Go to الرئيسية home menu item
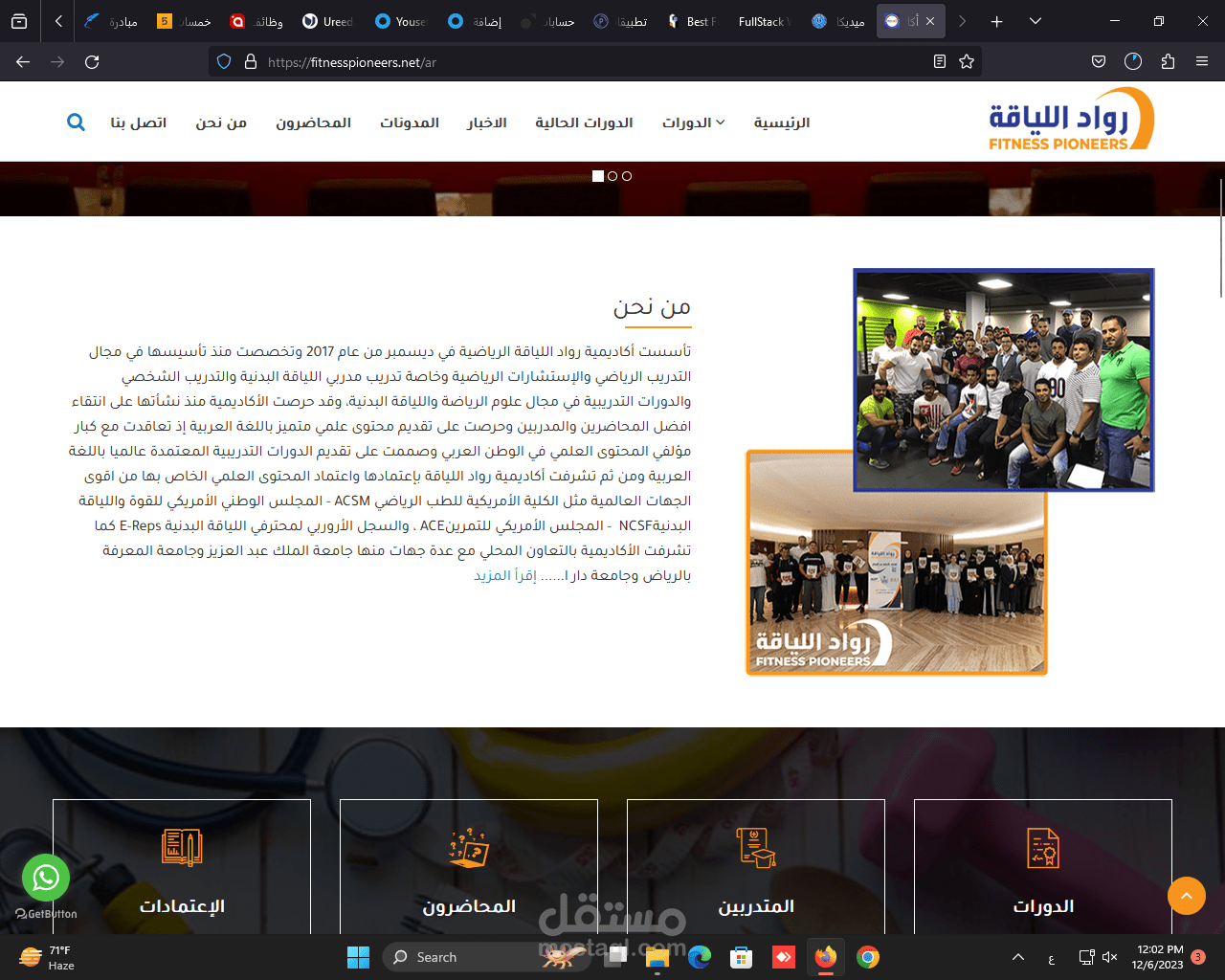 click(782, 122)
